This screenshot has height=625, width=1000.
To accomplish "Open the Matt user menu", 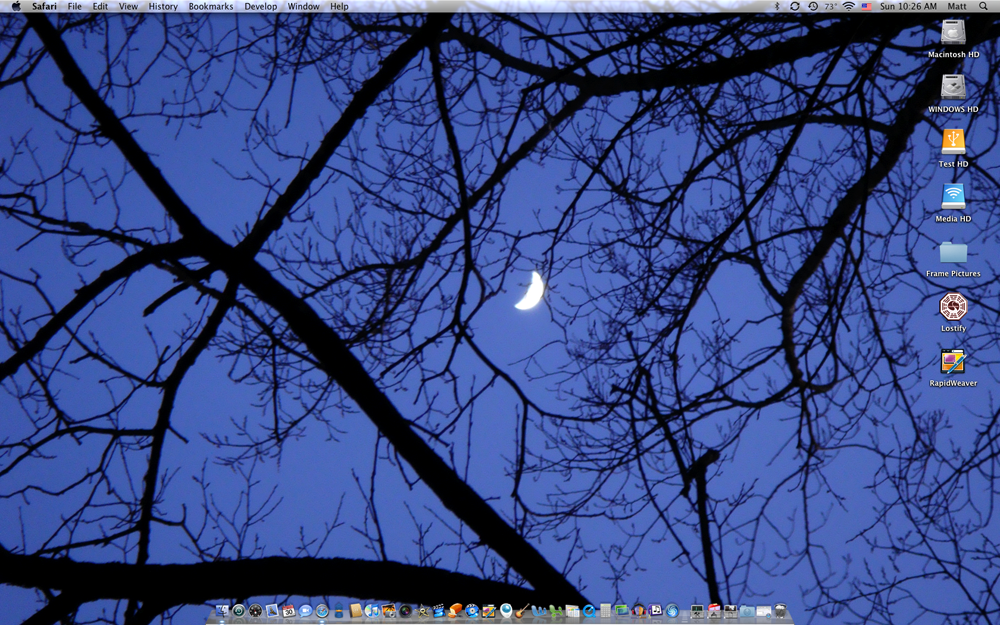I will pos(957,6).
